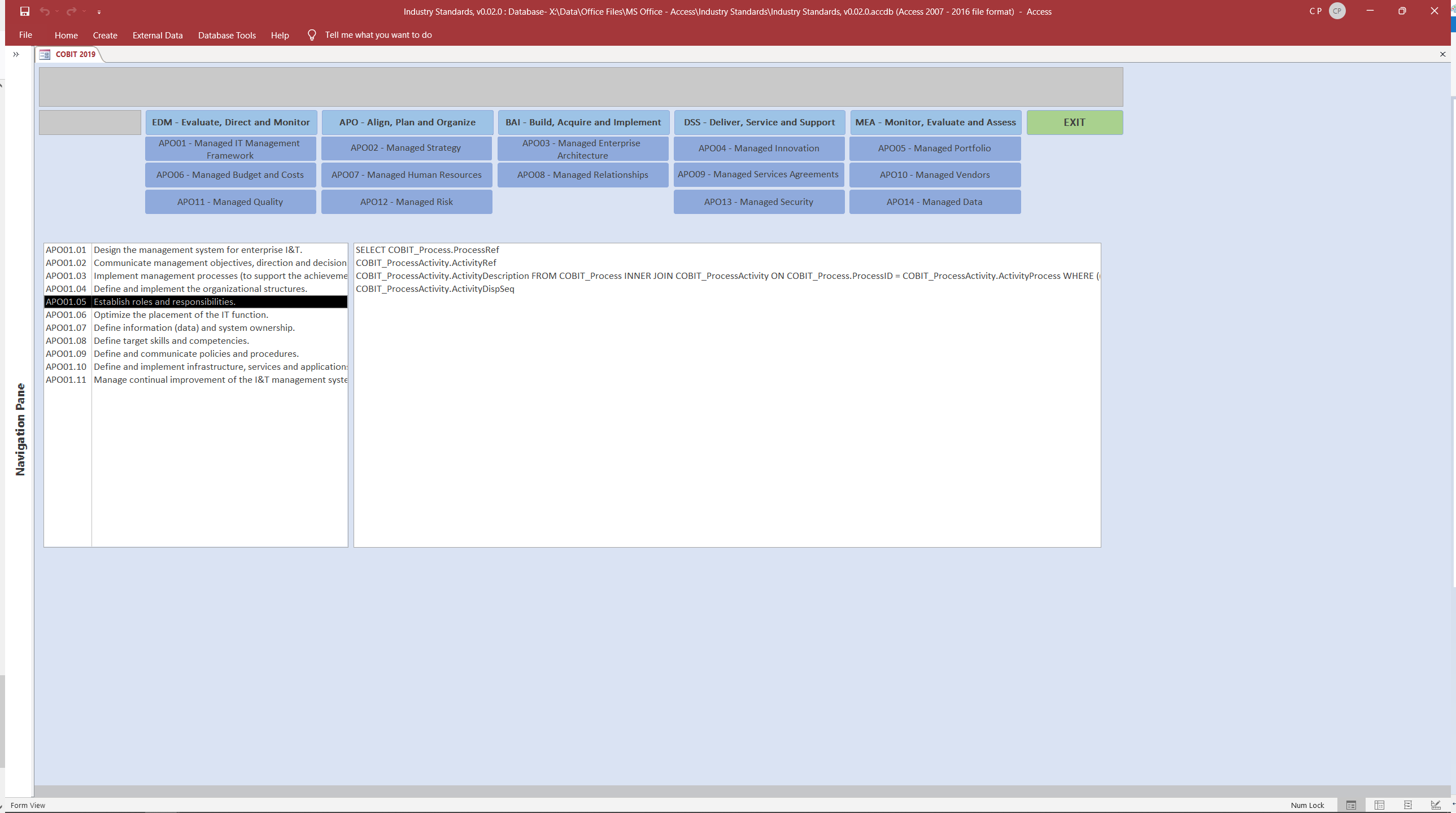Switch to Design View via status bar icon
1456x813 pixels.
tap(1435, 805)
